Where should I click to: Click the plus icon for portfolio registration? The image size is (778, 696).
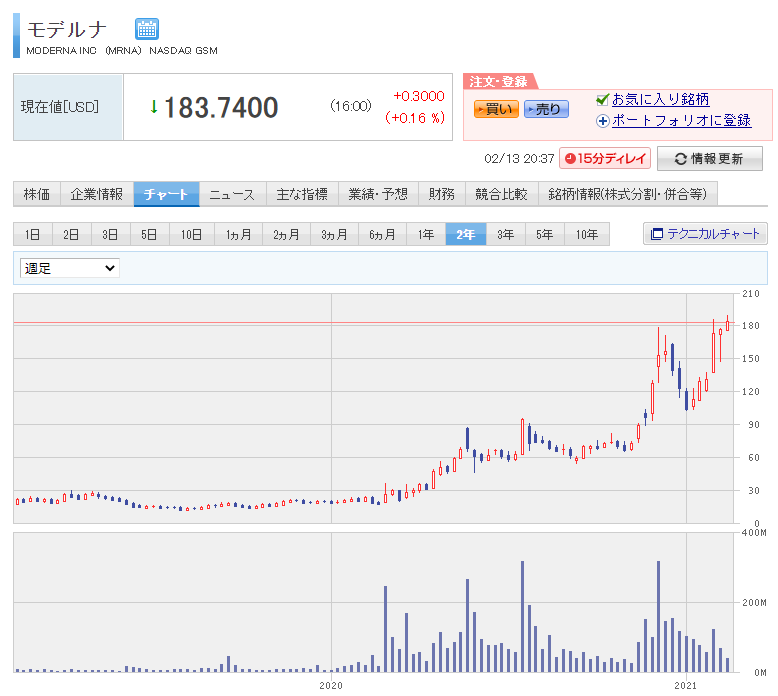click(602, 121)
